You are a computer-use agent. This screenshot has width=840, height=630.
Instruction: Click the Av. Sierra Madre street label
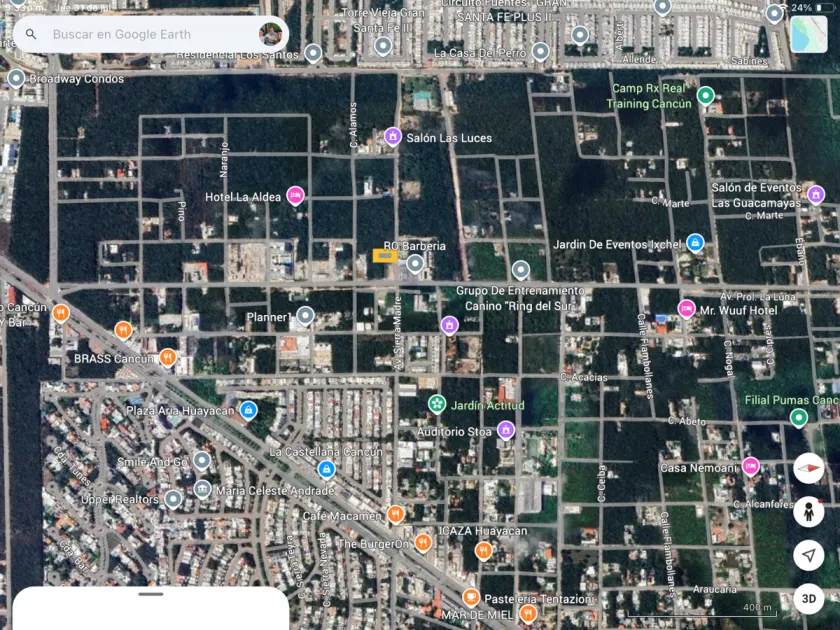tap(398, 333)
